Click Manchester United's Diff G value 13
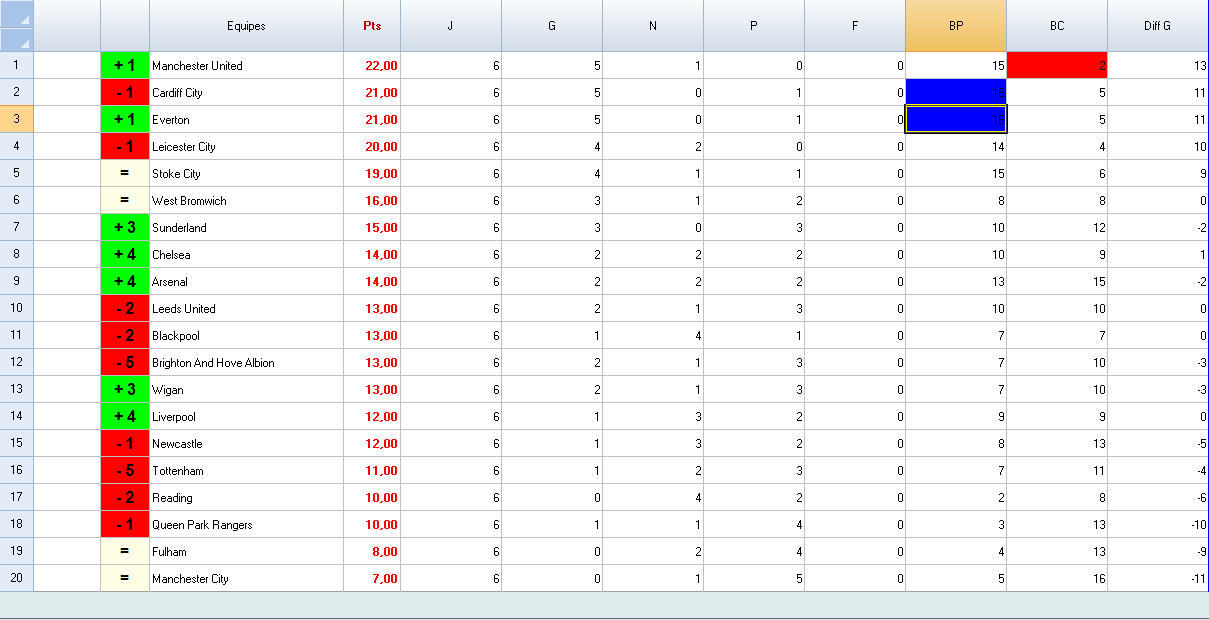The height and width of the screenshot is (620, 1209). pos(1158,65)
